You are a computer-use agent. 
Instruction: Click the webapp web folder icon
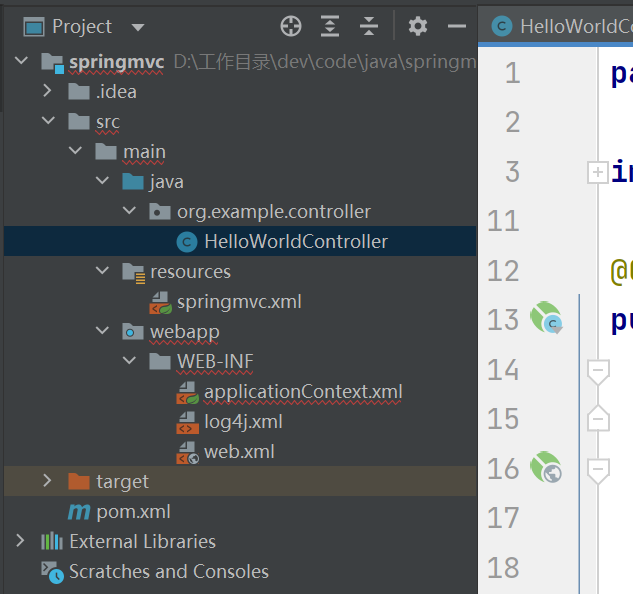133,332
